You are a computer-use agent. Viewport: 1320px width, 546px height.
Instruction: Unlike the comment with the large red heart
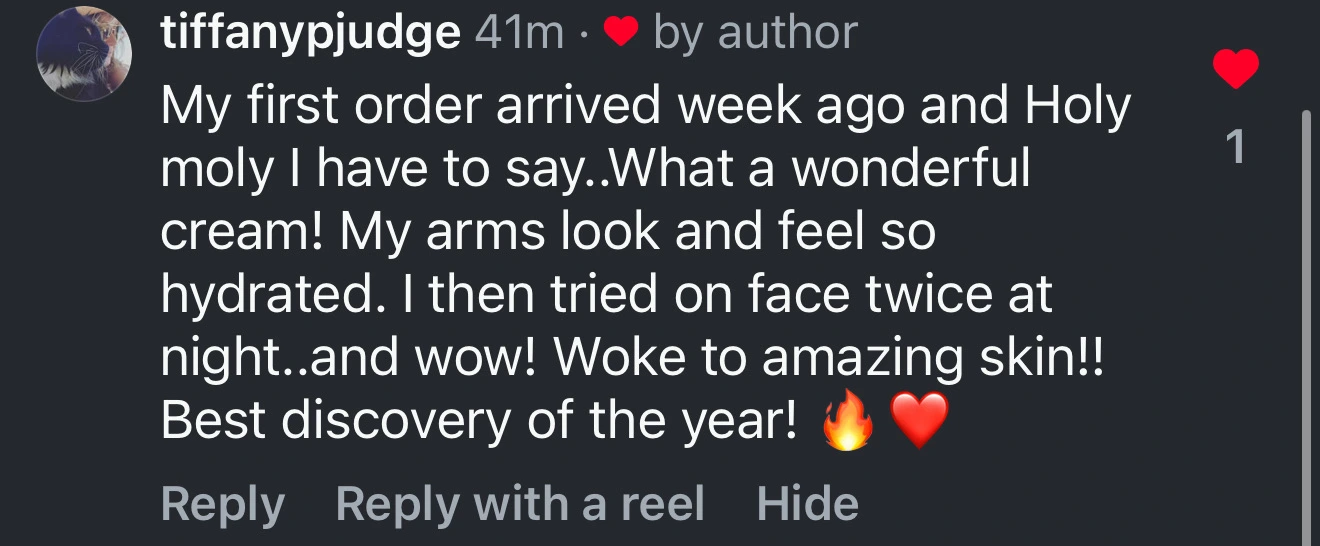tap(1235, 70)
